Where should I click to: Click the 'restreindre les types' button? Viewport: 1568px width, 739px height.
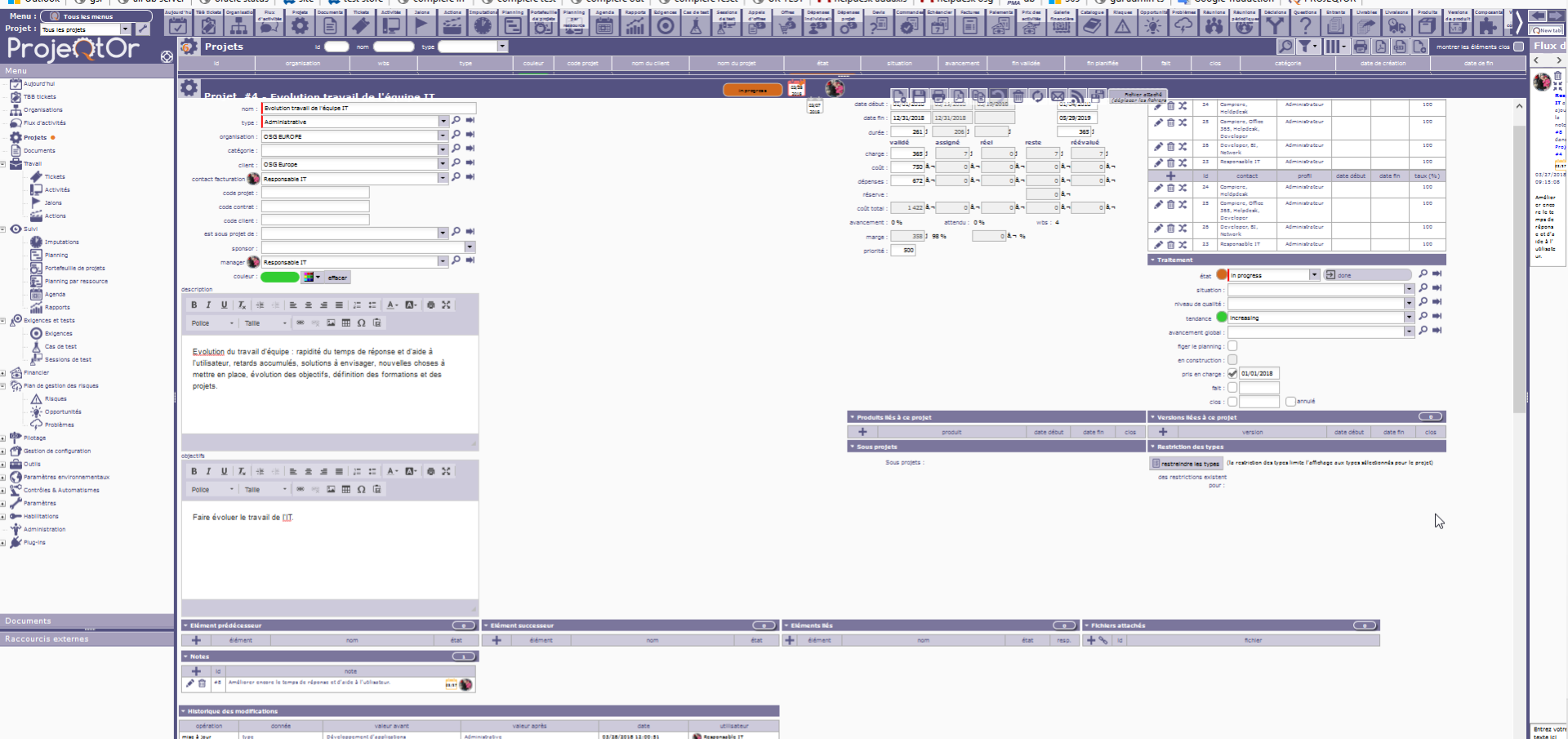(x=1187, y=464)
